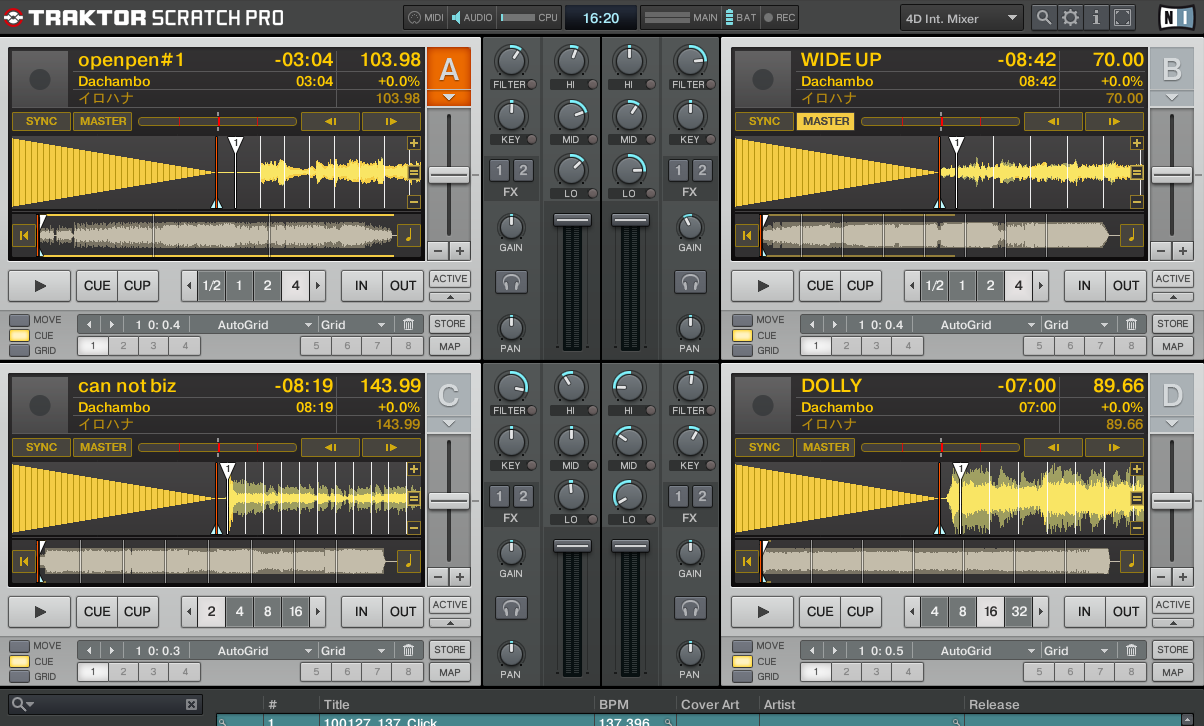This screenshot has height=726, width=1204.
Task: Open Deck C's Grid type dropdown
Action: (x=354, y=650)
